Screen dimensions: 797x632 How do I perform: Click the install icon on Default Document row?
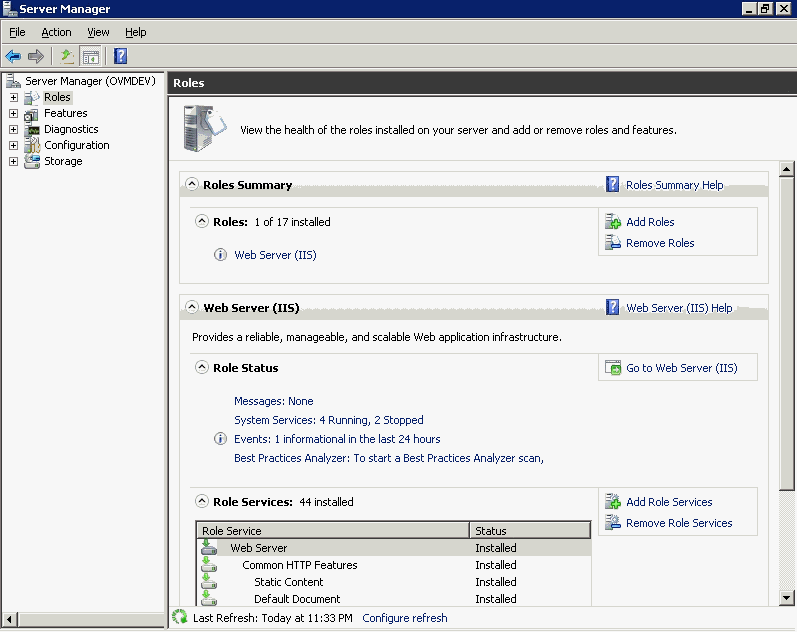tap(209, 598)
